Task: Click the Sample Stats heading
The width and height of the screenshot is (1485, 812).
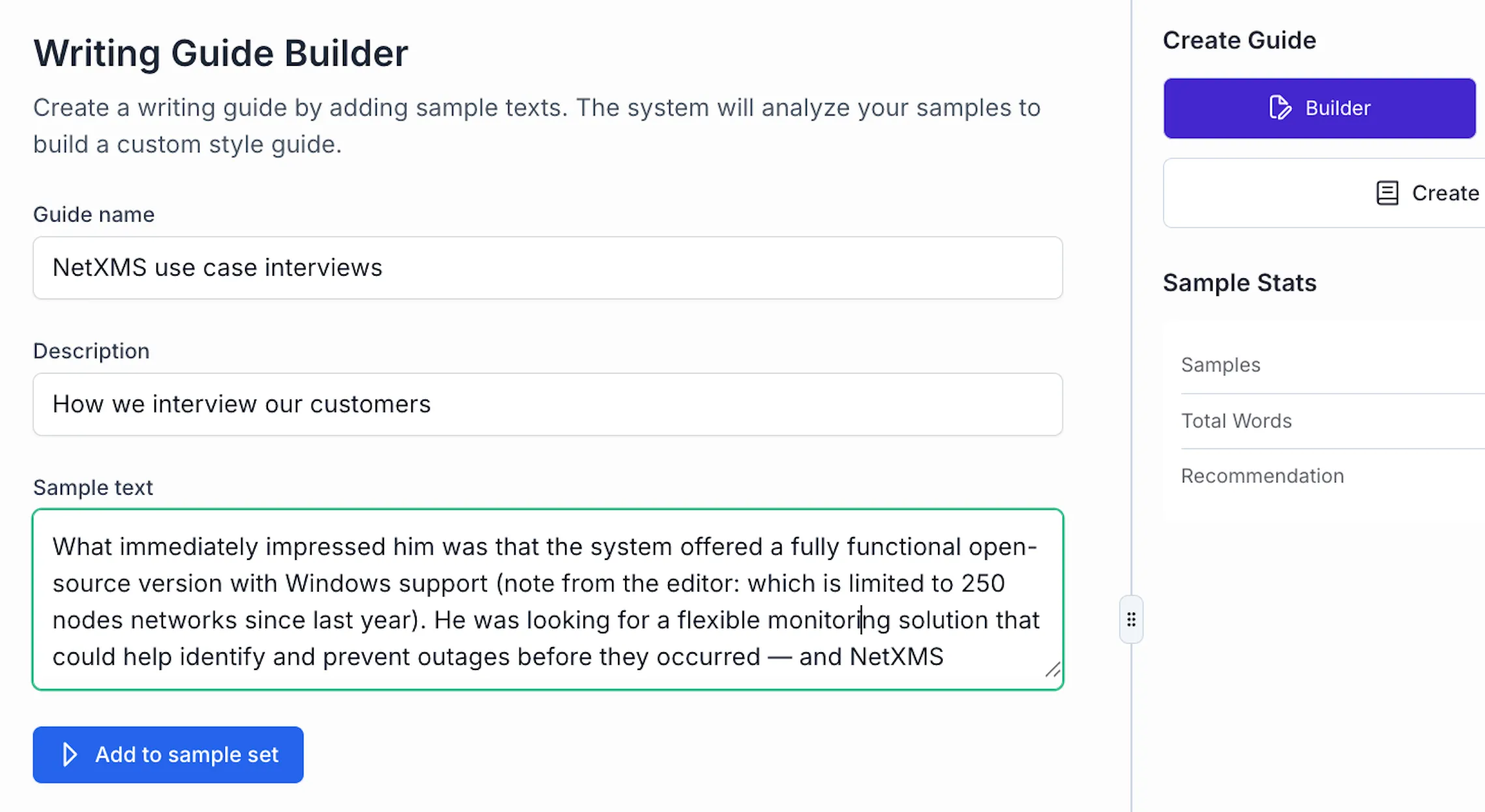Action: point(1239,283)
